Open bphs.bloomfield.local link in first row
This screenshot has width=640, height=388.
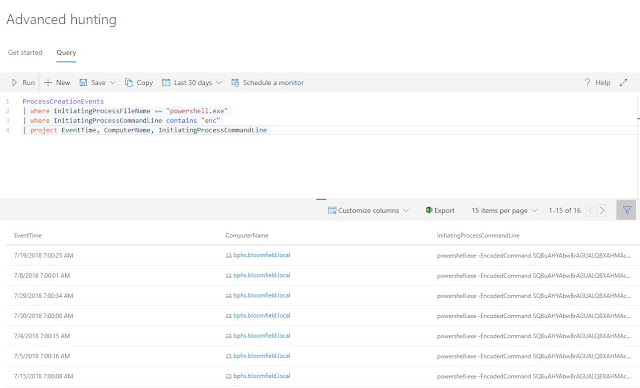click(x=262, y=255)
